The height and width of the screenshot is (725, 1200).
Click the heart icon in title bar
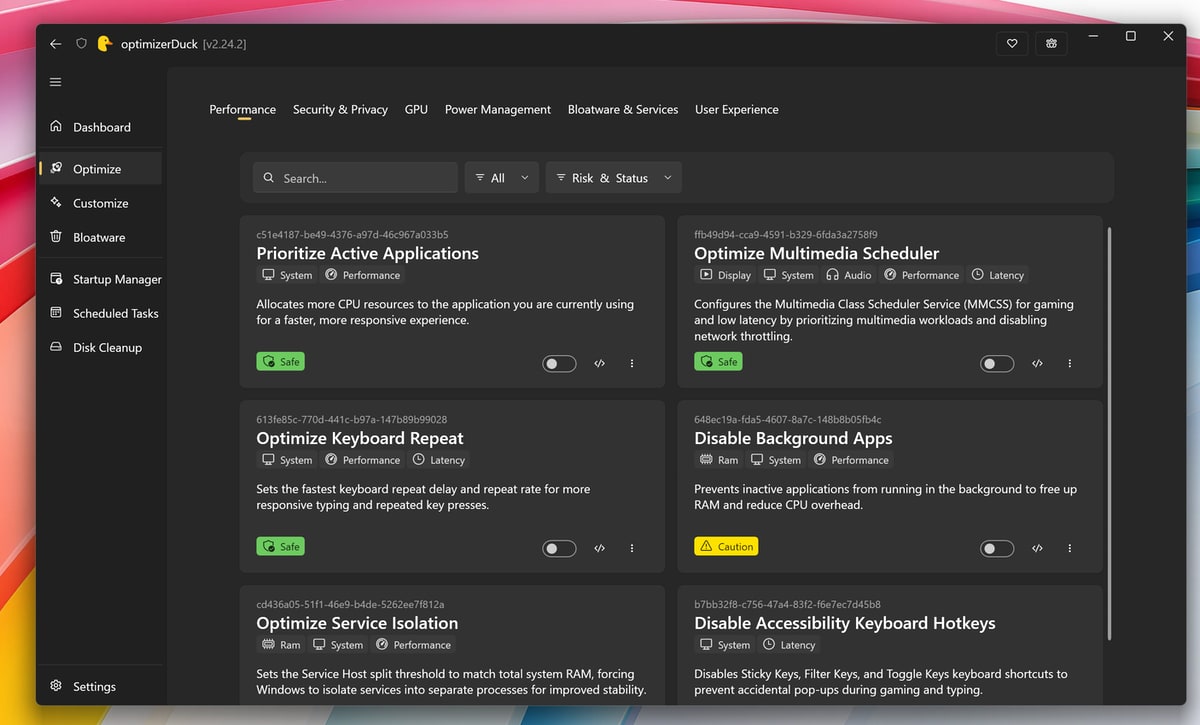coord(1012,44)
